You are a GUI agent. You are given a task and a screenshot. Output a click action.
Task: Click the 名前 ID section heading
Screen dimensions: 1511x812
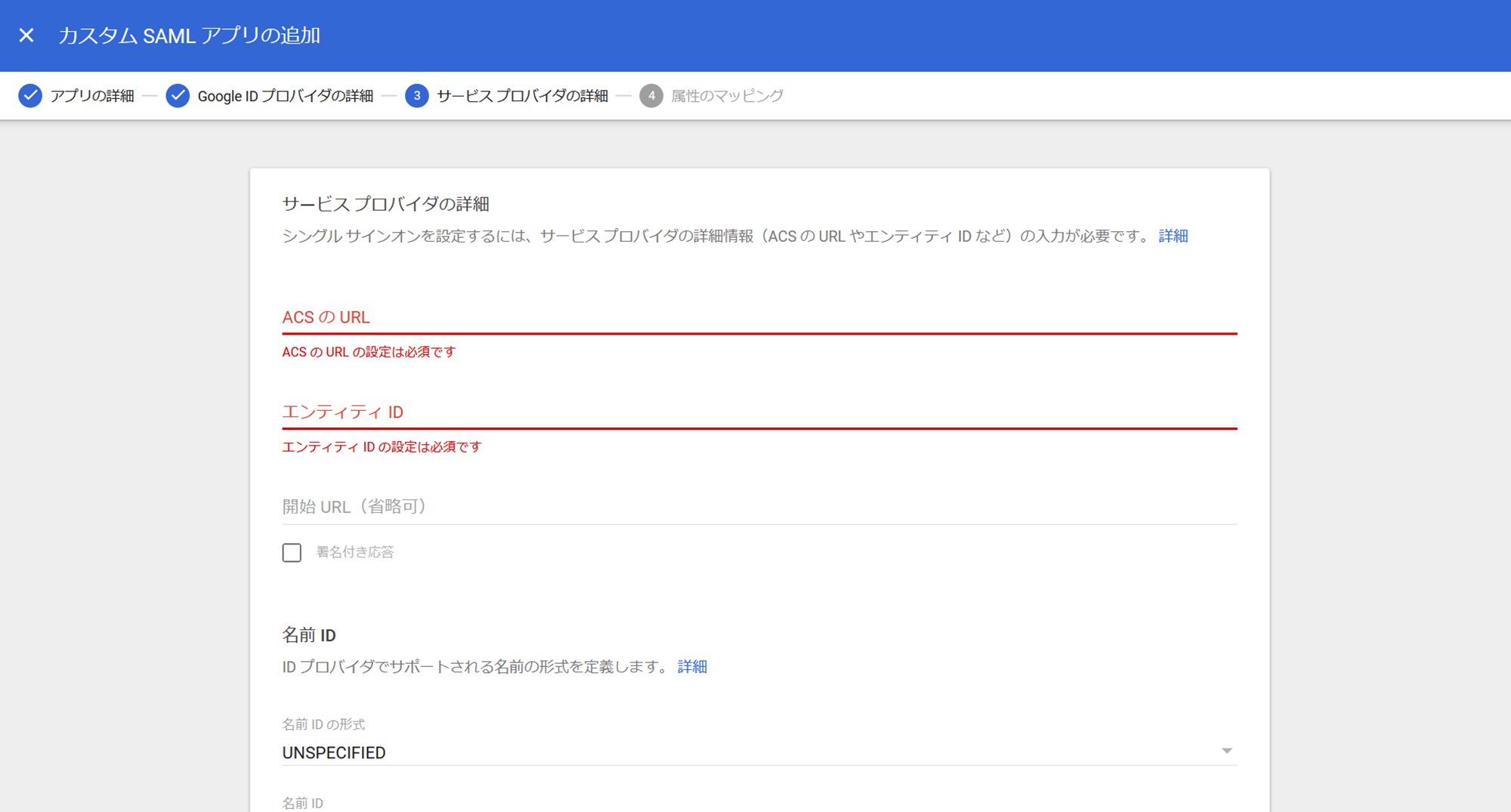[308, 635]
